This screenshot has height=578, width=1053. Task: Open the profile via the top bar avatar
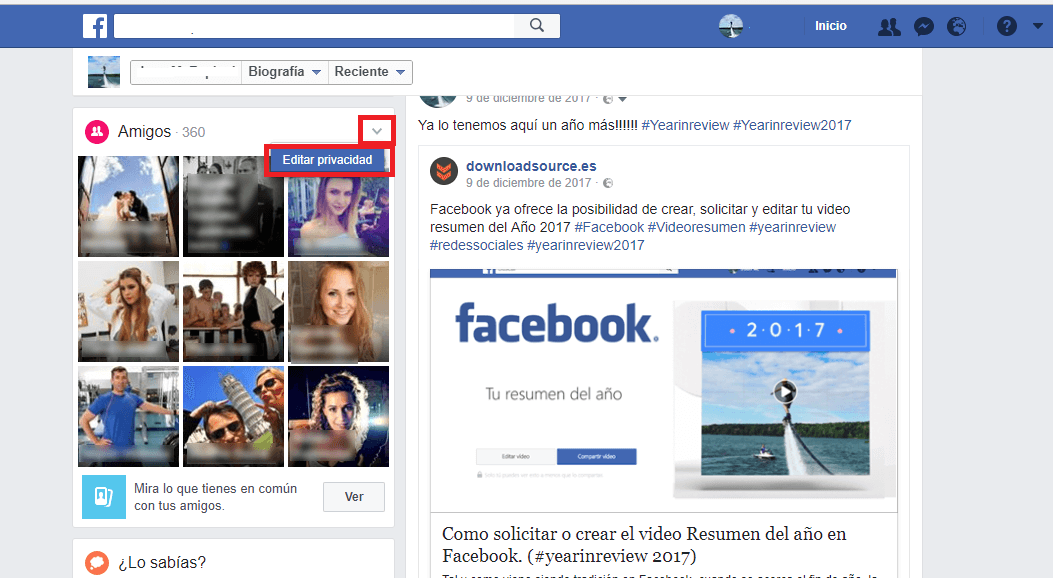pos(731,26)
